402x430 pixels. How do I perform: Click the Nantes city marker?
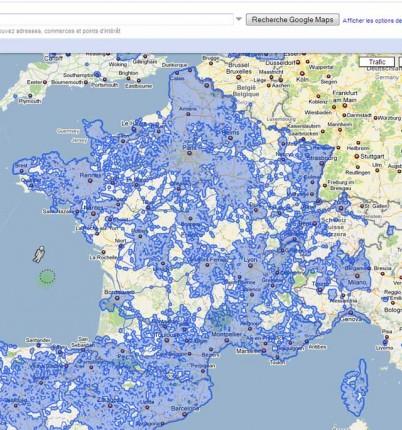point(93,214)
